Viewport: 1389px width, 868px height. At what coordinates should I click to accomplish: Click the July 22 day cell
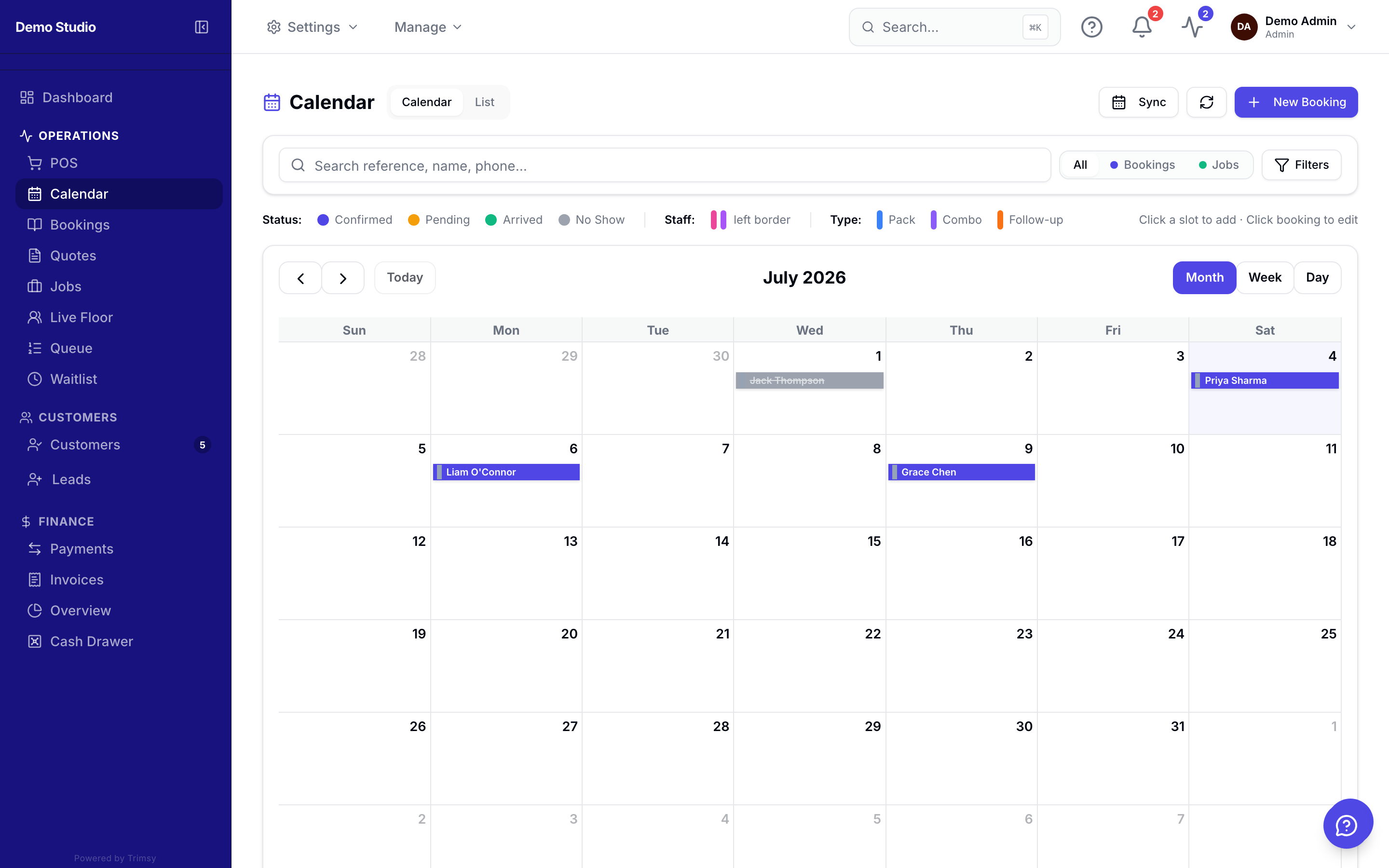click(809, 666)
